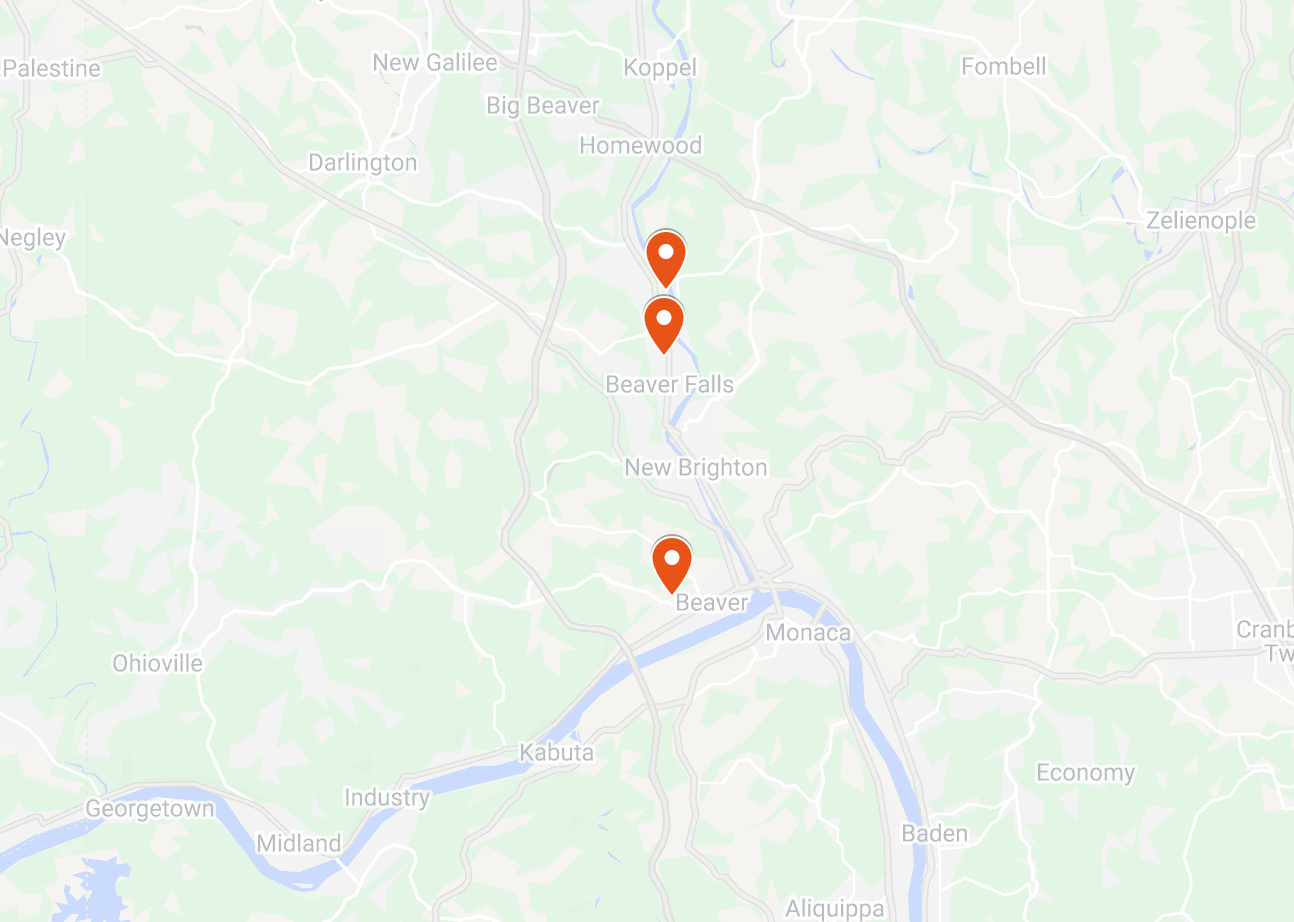This screenshot has height=922, width=1294.
Task: Click the Georgetown place label
Action: coord(150,809)
